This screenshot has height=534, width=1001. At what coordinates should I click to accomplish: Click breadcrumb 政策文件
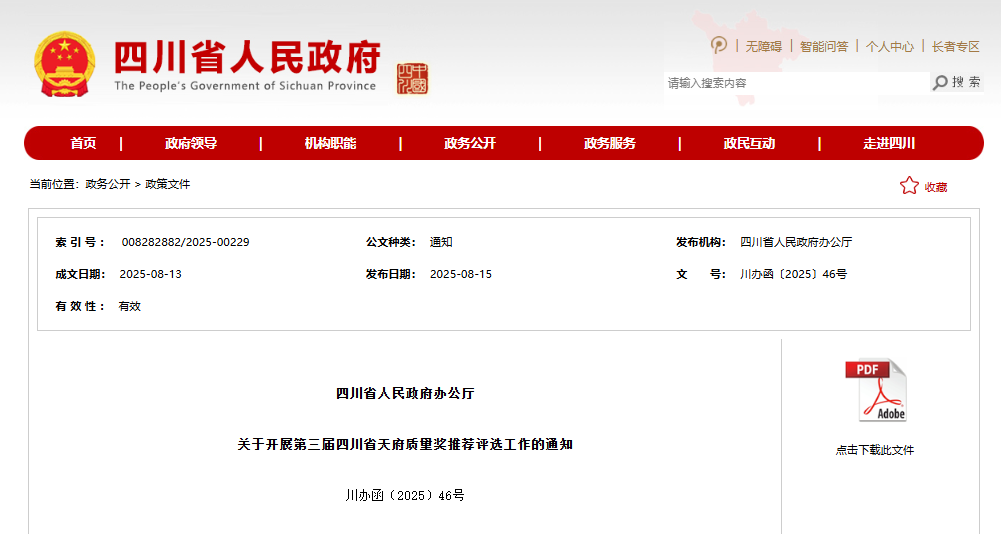point(167,184)
